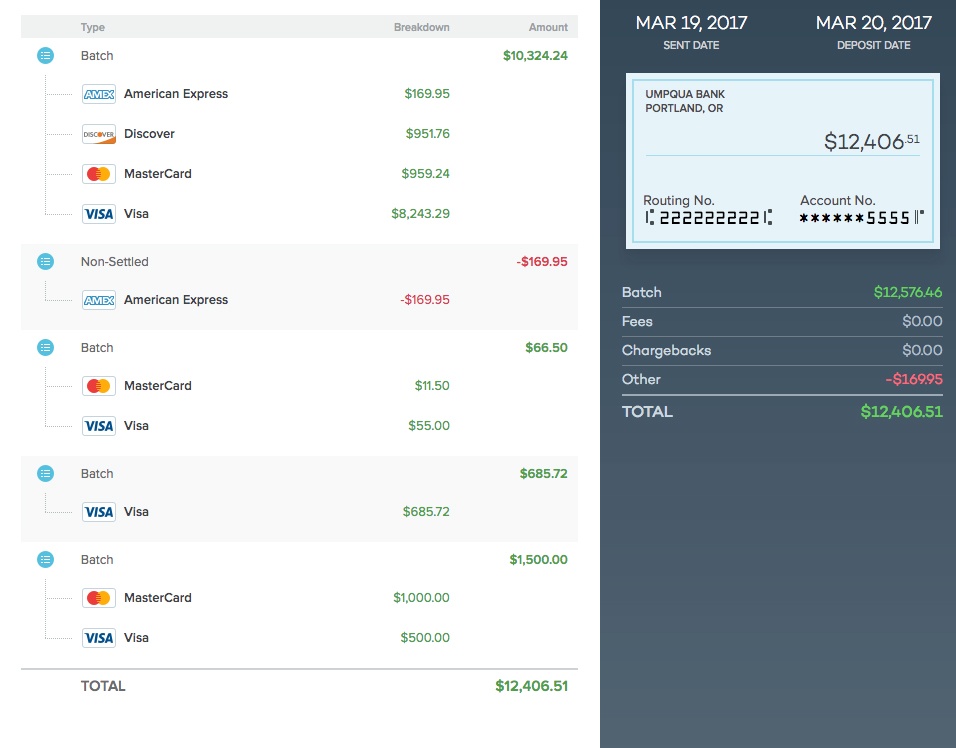Select the Discover card icon
This screenshot has height=748, width=956.
[98, 133]
